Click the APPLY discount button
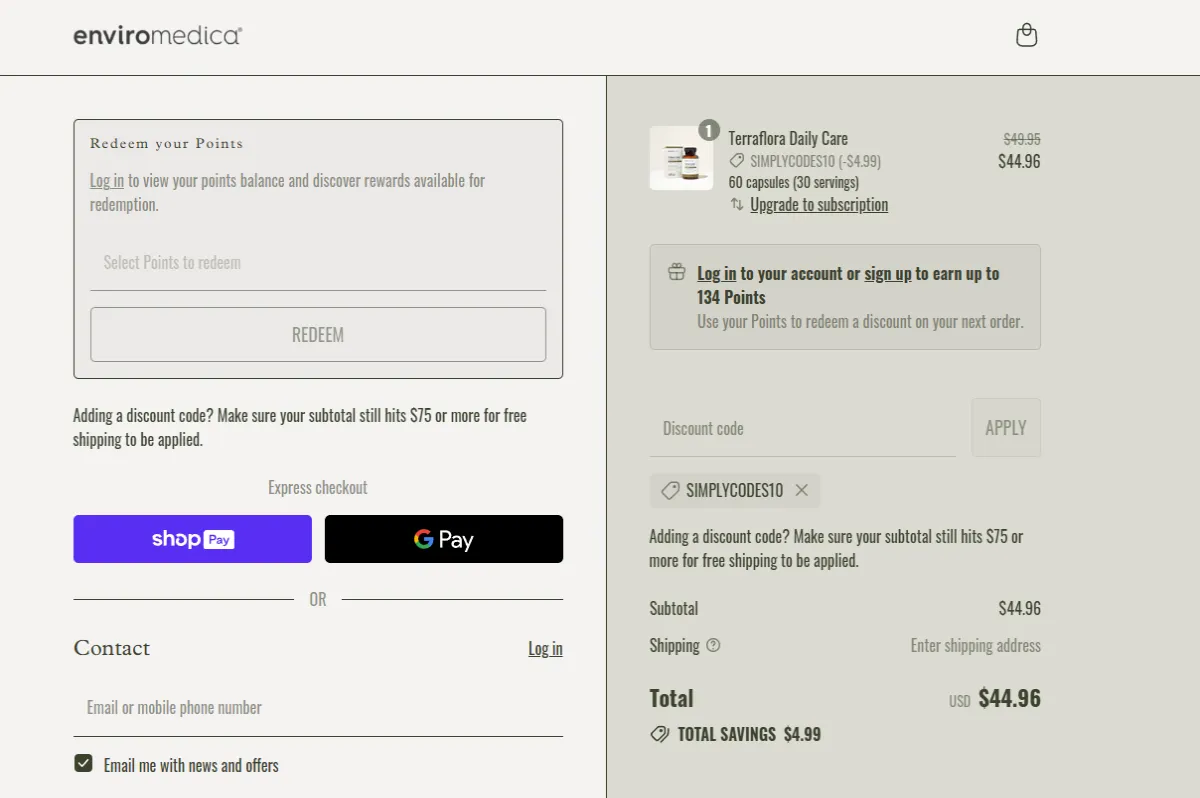Viewport: 1200px width, 798px height. click(1005, 427)
